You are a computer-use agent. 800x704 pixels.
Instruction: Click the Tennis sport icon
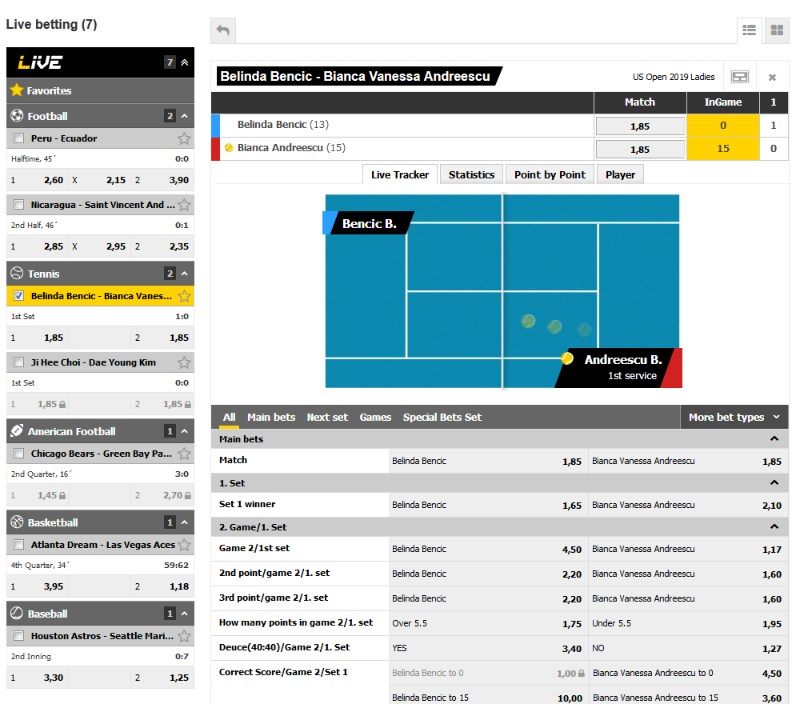tap(17, 273)
